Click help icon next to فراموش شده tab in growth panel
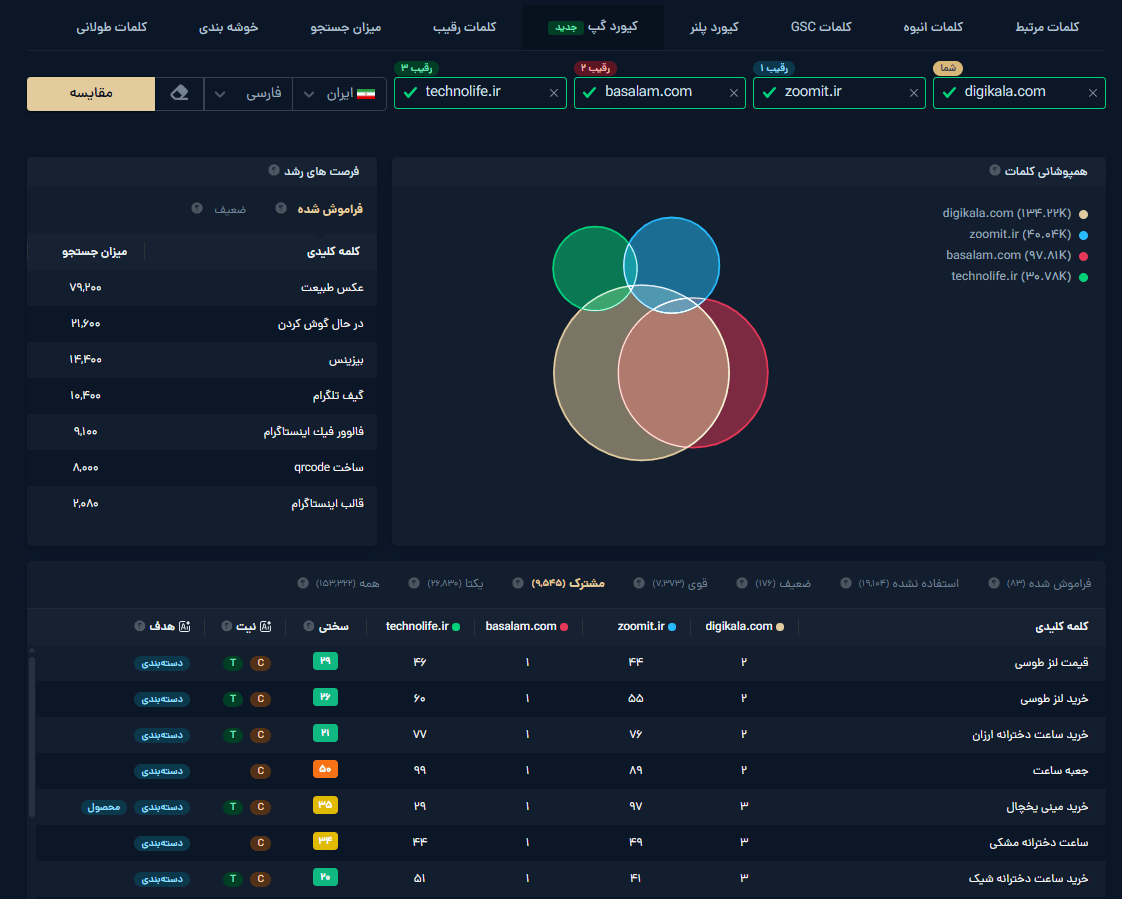This screenshot has height=899, width=1122. (x=281, y=208)
